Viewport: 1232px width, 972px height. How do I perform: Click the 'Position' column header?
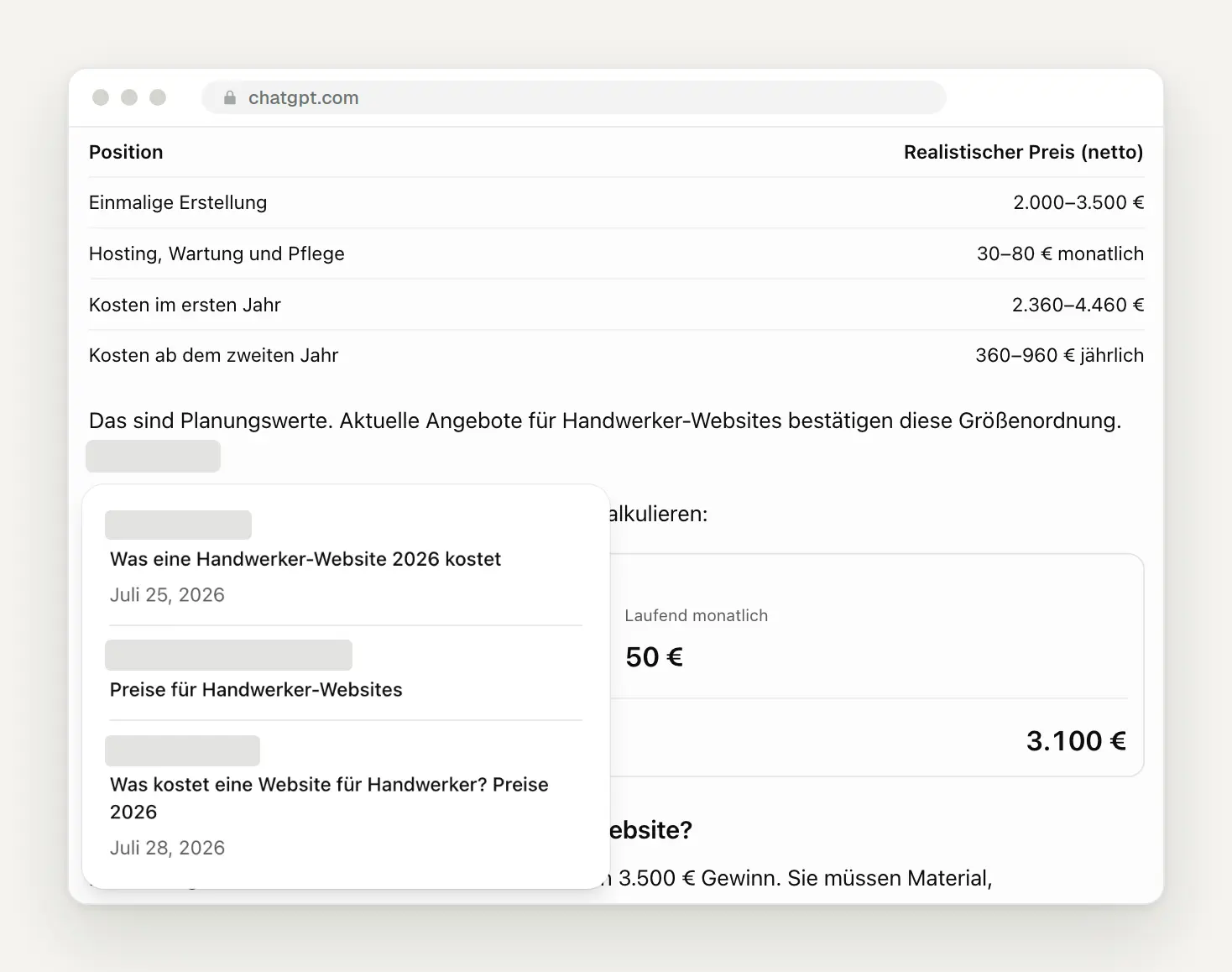pyautogui.click(x=126, y=152)
